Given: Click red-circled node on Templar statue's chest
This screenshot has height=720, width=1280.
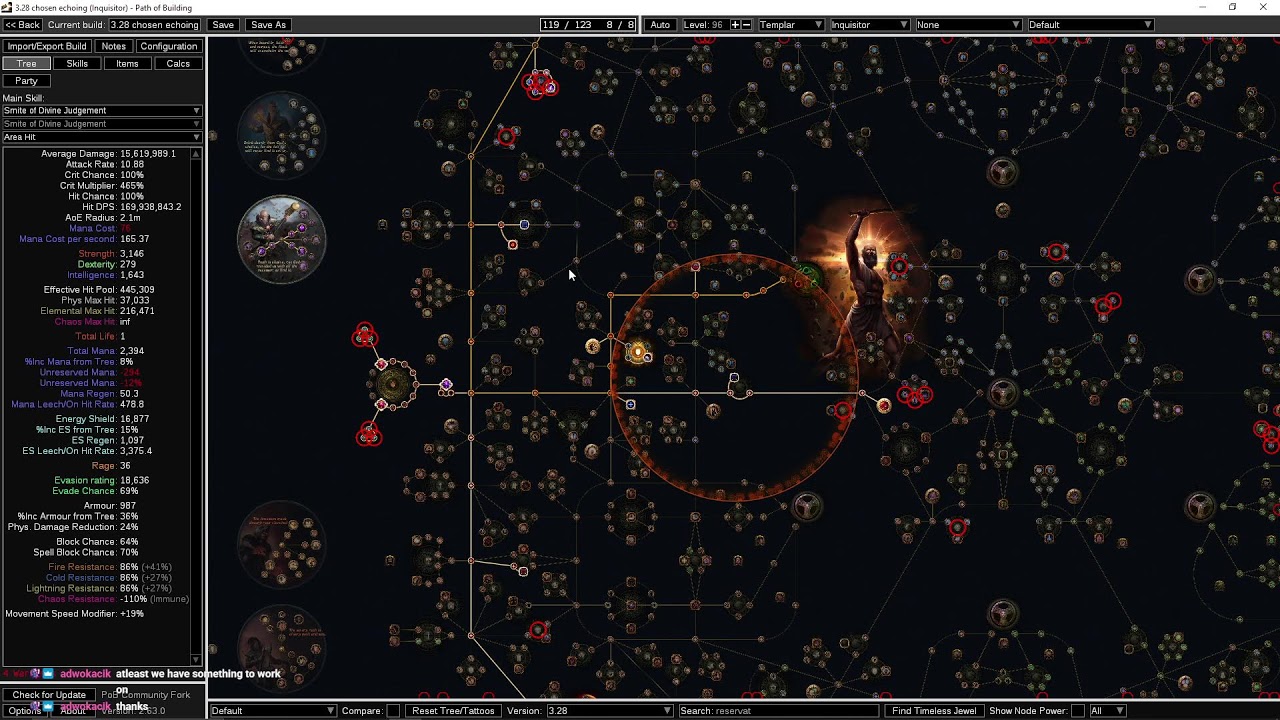Looking at the screenshot, I should (899, 266).
